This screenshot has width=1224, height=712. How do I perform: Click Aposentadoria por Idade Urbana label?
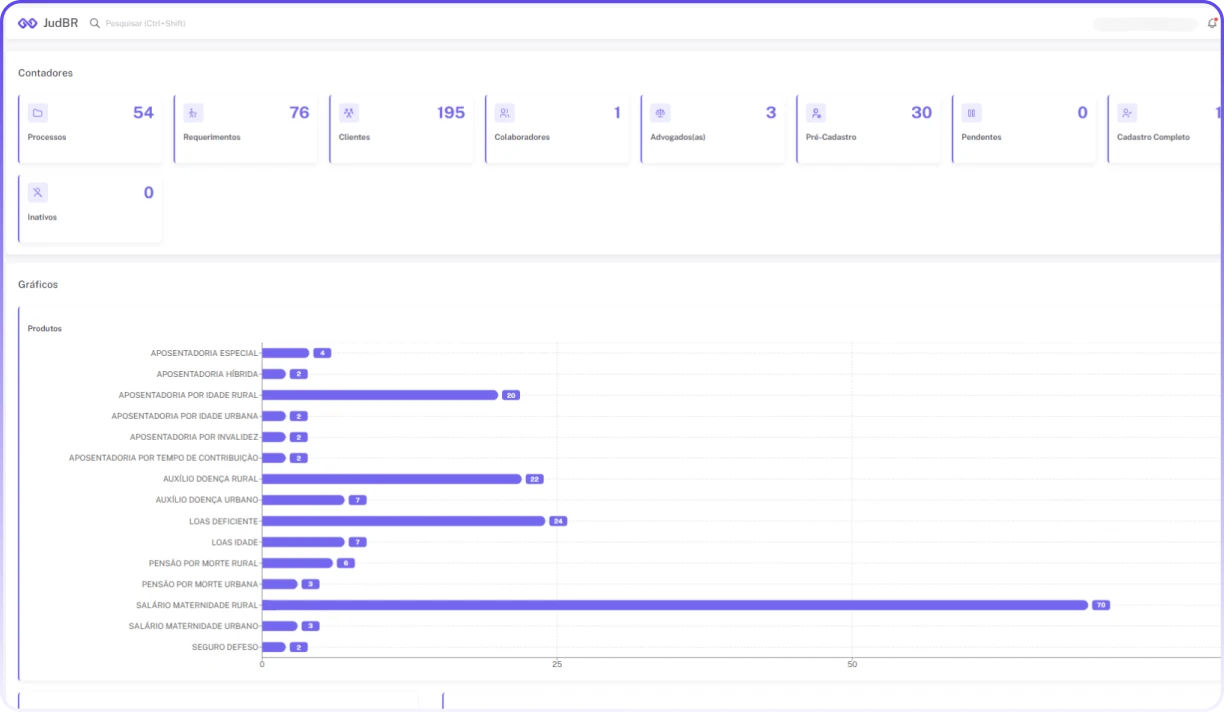point(185,416)
